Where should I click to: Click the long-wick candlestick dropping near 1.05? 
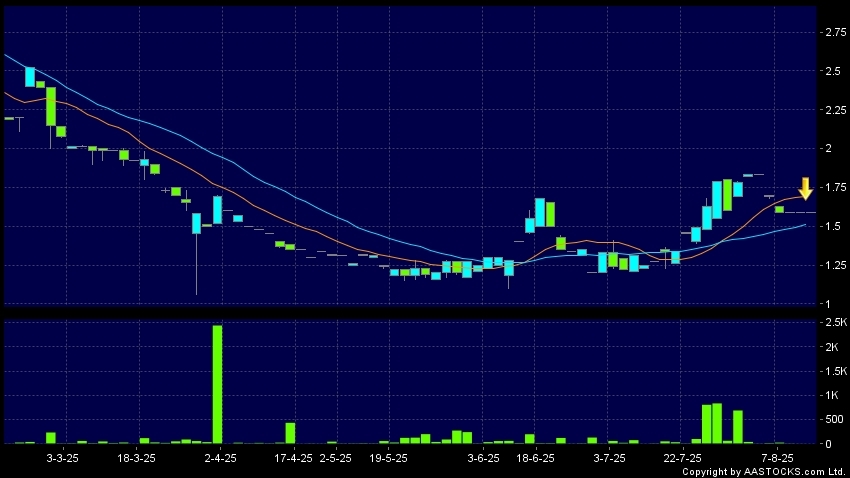click(x=196, y=254)
